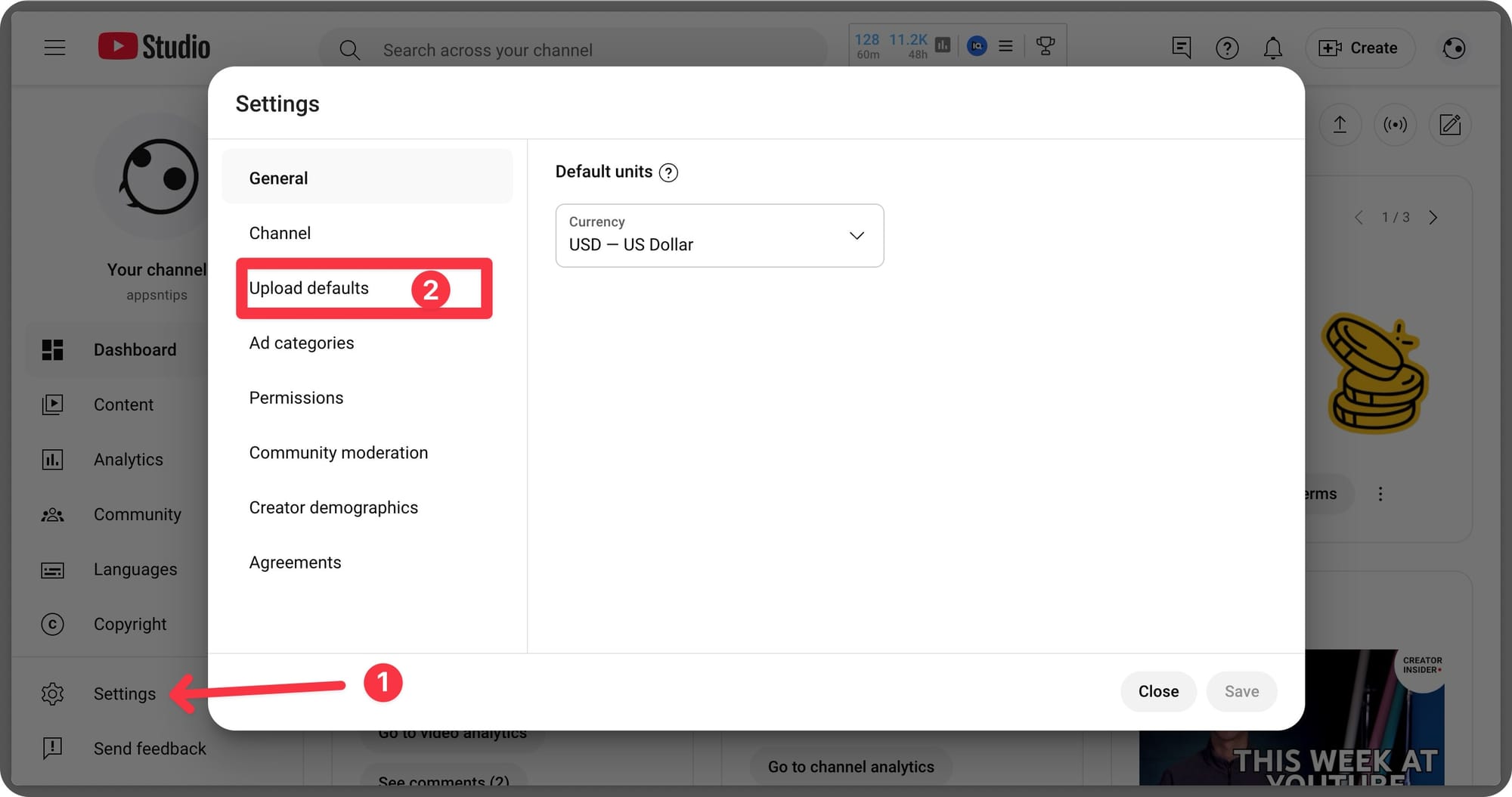Toggle the hamburger navigation menu

(x=54, y=47)
